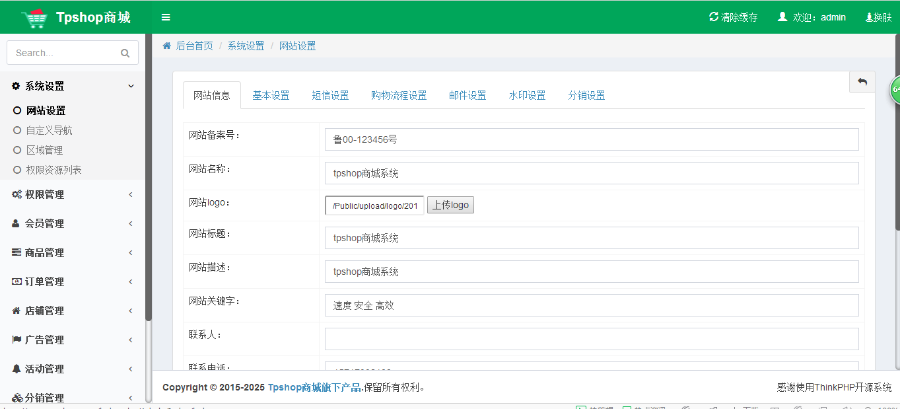Click the green floating badge icon

click(895, 91)
